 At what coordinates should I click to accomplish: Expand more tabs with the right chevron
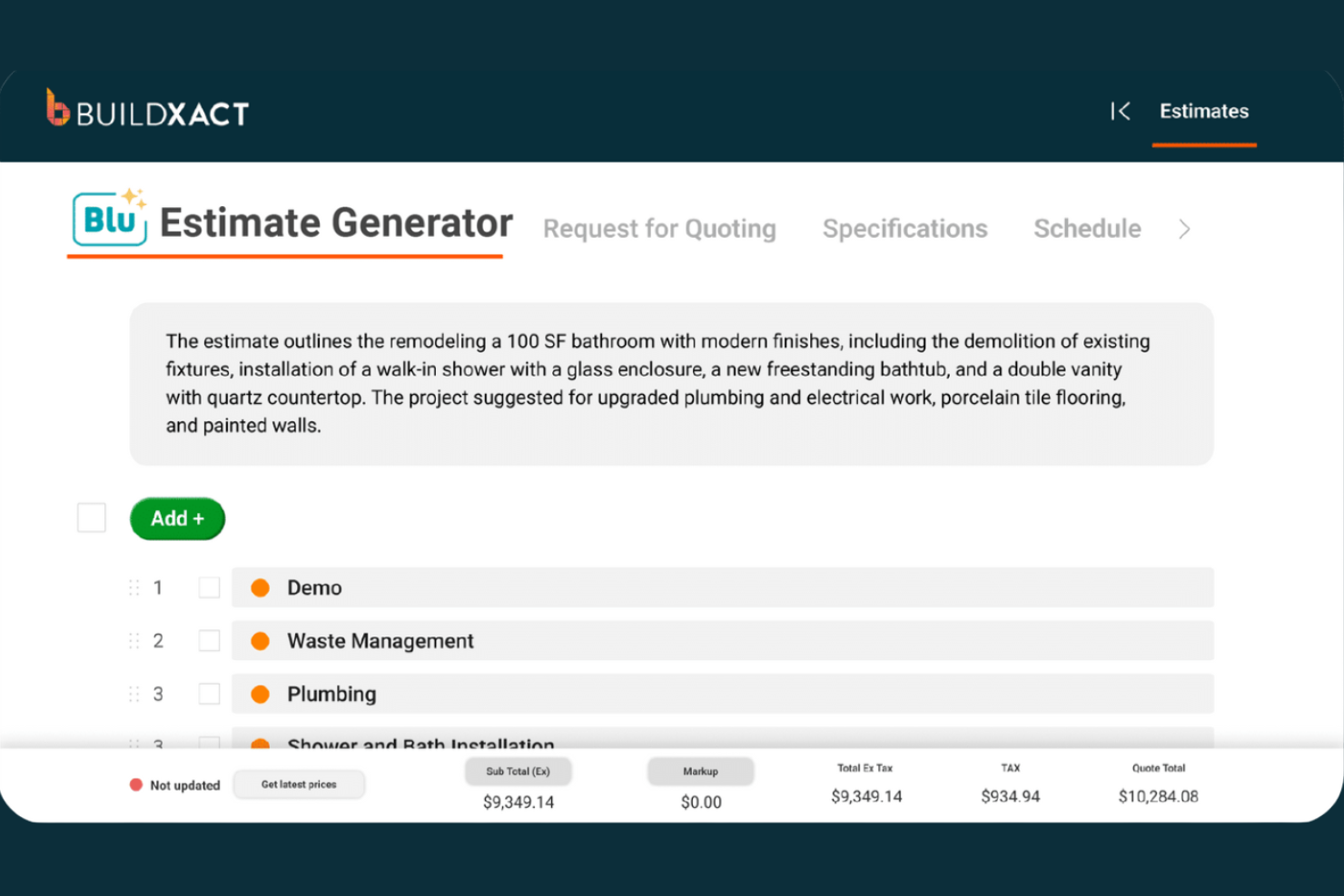(x=1184, y=229)
